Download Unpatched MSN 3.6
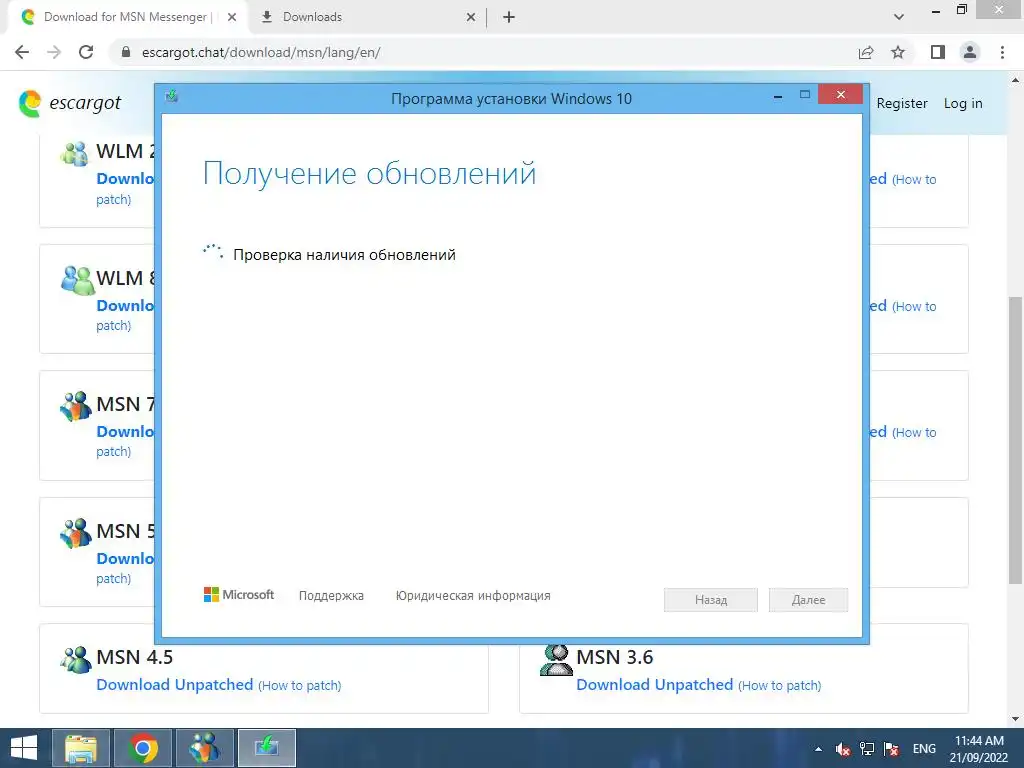This screenshot has width=1024, height=768. pyautogui.click(x=654, y=684)
